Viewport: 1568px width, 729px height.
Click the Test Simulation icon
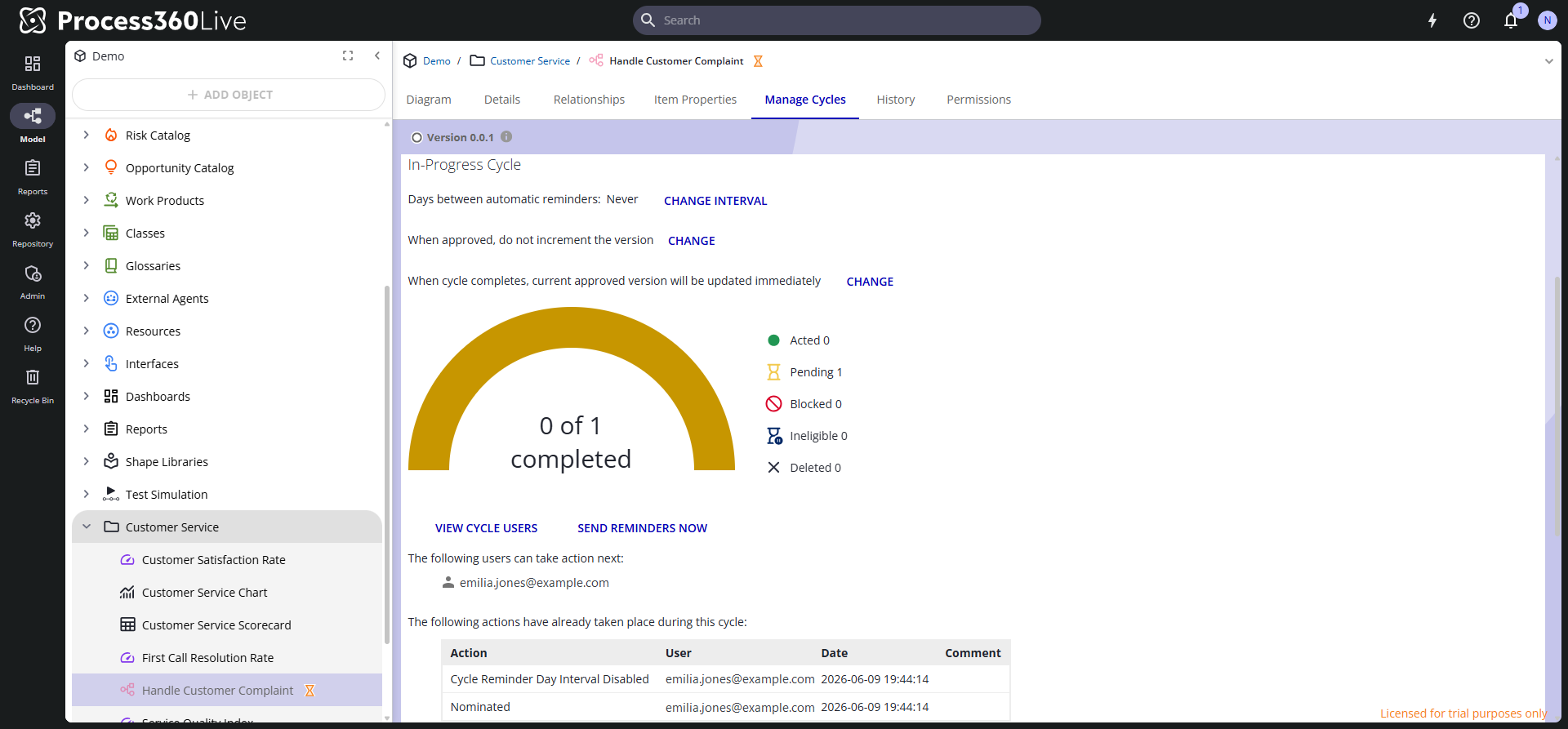(111, 494)
